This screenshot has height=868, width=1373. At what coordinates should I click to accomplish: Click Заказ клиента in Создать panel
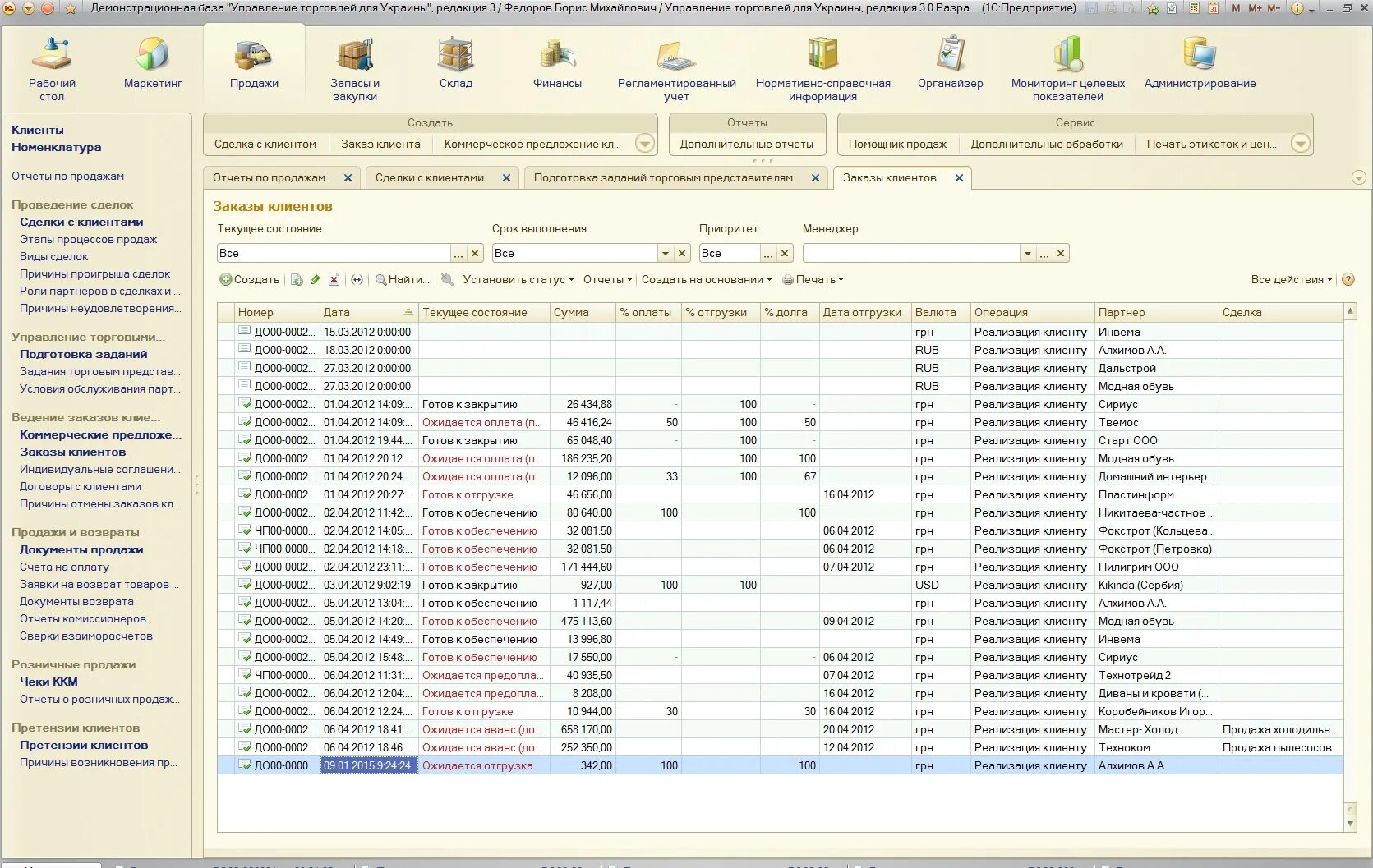click(380, 145)
